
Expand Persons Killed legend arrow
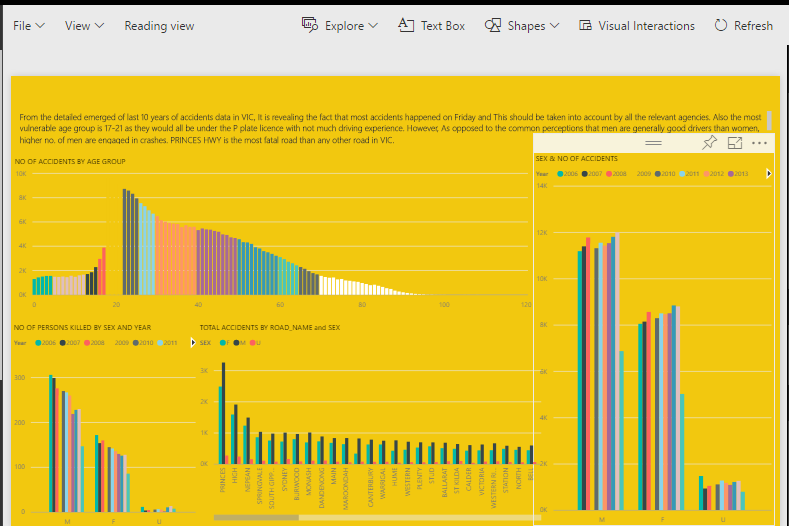[193, 343]
